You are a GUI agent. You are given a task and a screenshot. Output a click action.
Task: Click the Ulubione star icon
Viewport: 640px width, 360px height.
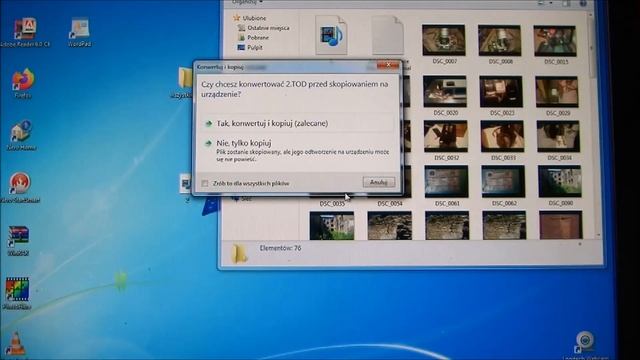(x=236, y=18)
